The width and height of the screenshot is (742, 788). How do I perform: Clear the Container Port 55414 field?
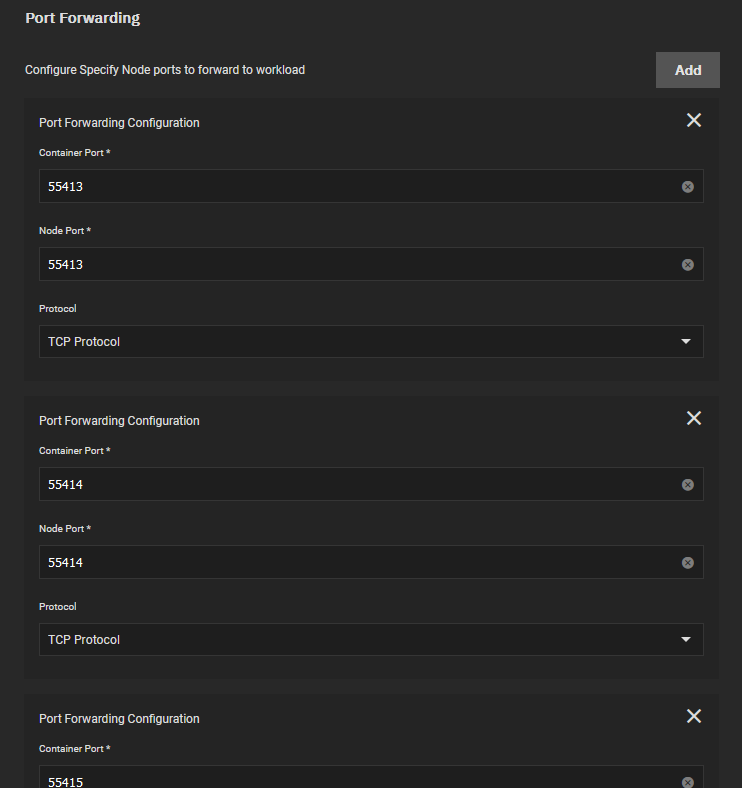coord(688,485)
